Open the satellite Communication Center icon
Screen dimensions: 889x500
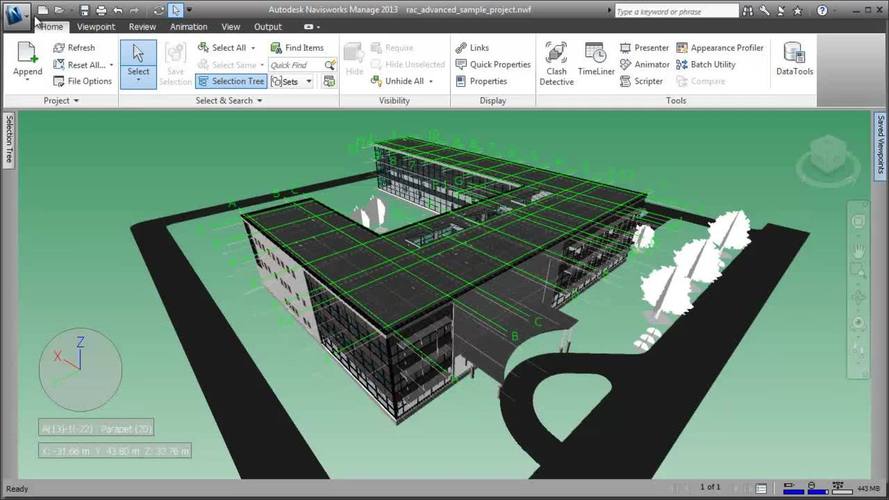pyautogui.click(x=781, y=11)
